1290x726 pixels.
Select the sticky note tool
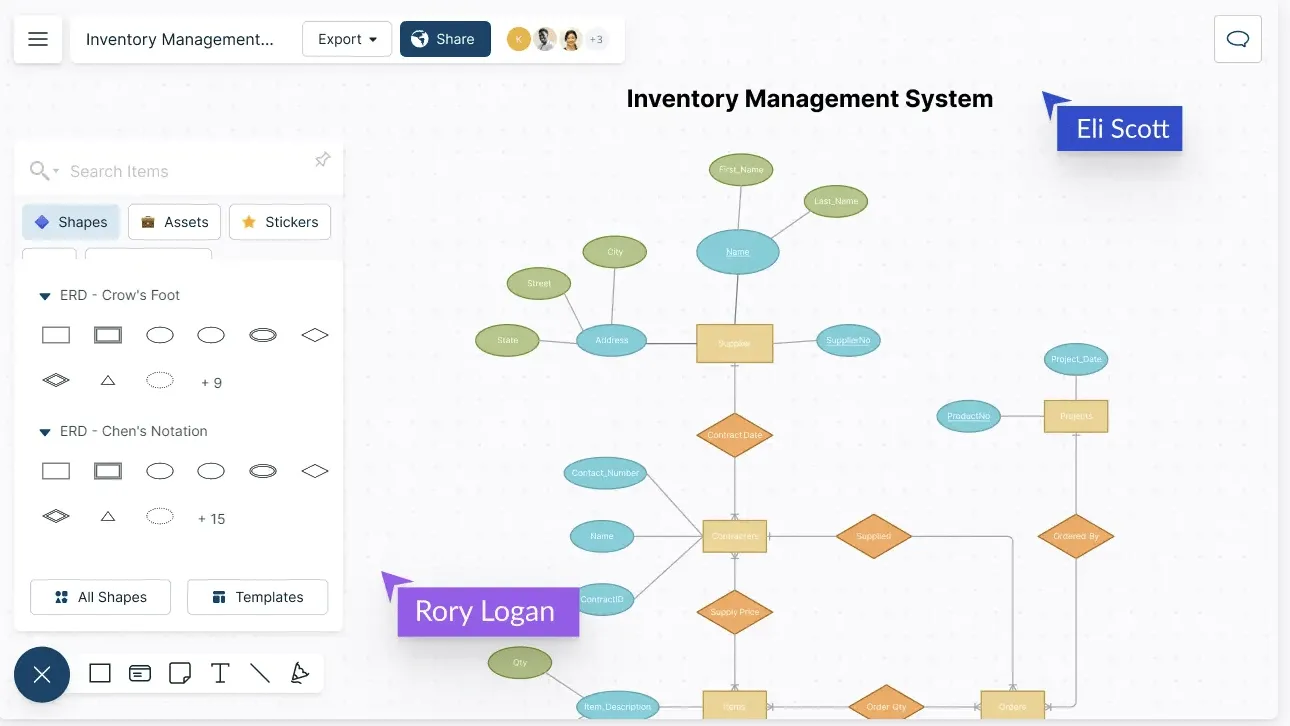(x=180, y=673)
